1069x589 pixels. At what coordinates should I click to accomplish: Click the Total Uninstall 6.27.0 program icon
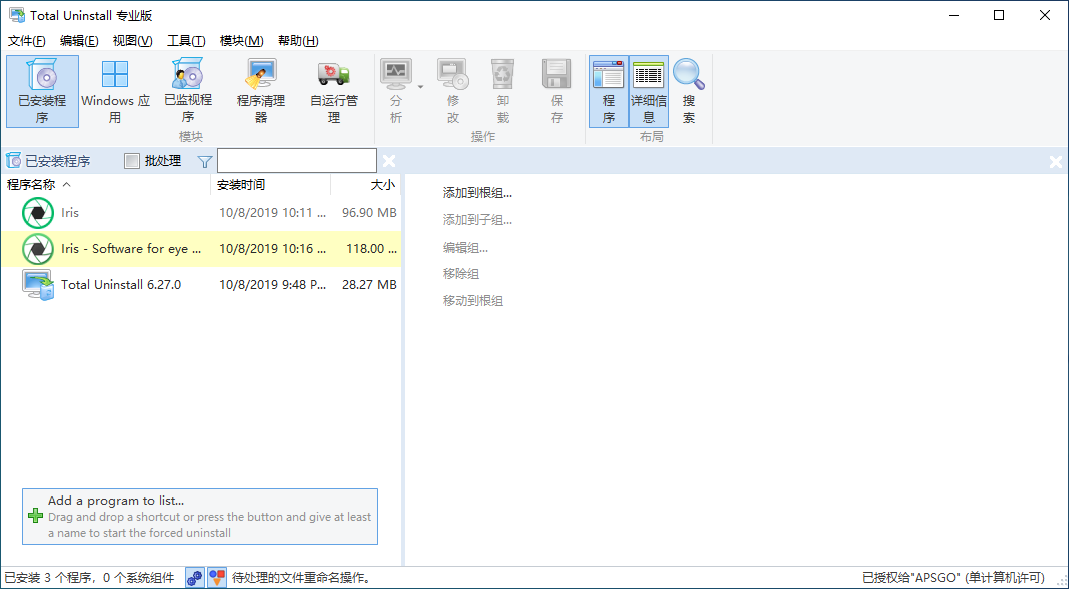38,285
